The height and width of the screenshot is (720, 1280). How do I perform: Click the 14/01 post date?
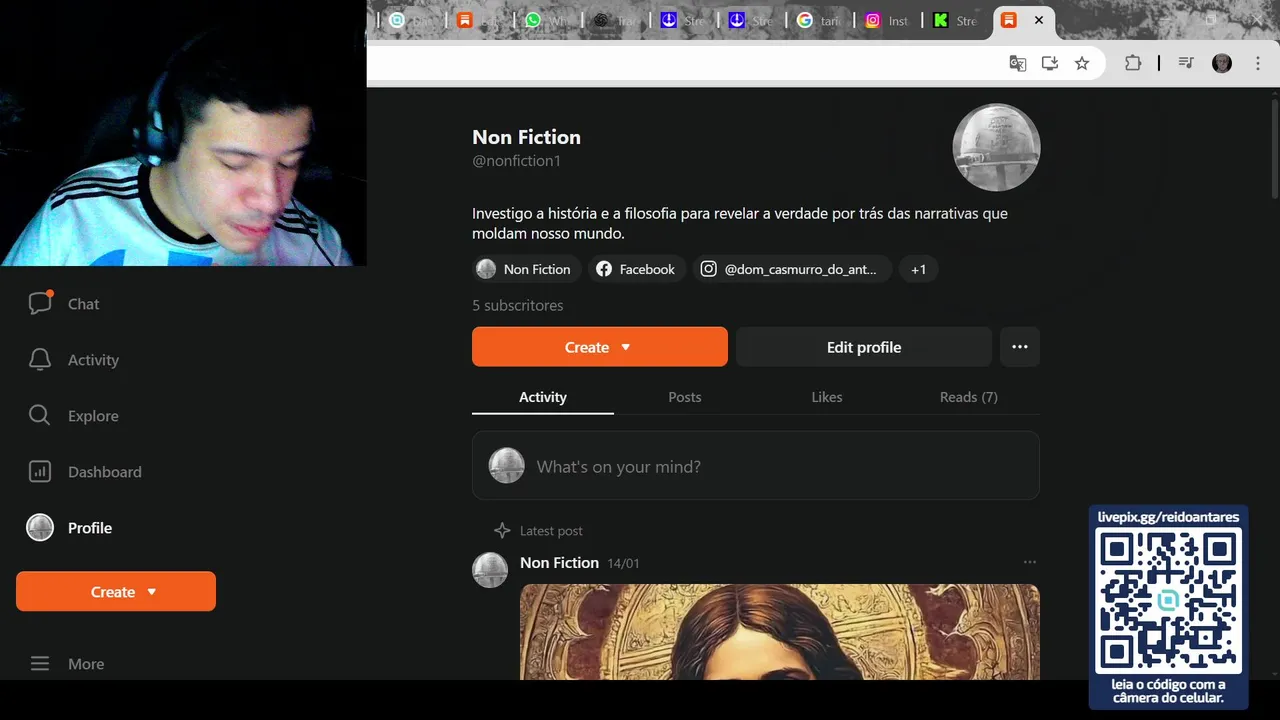tap(623, 564)
